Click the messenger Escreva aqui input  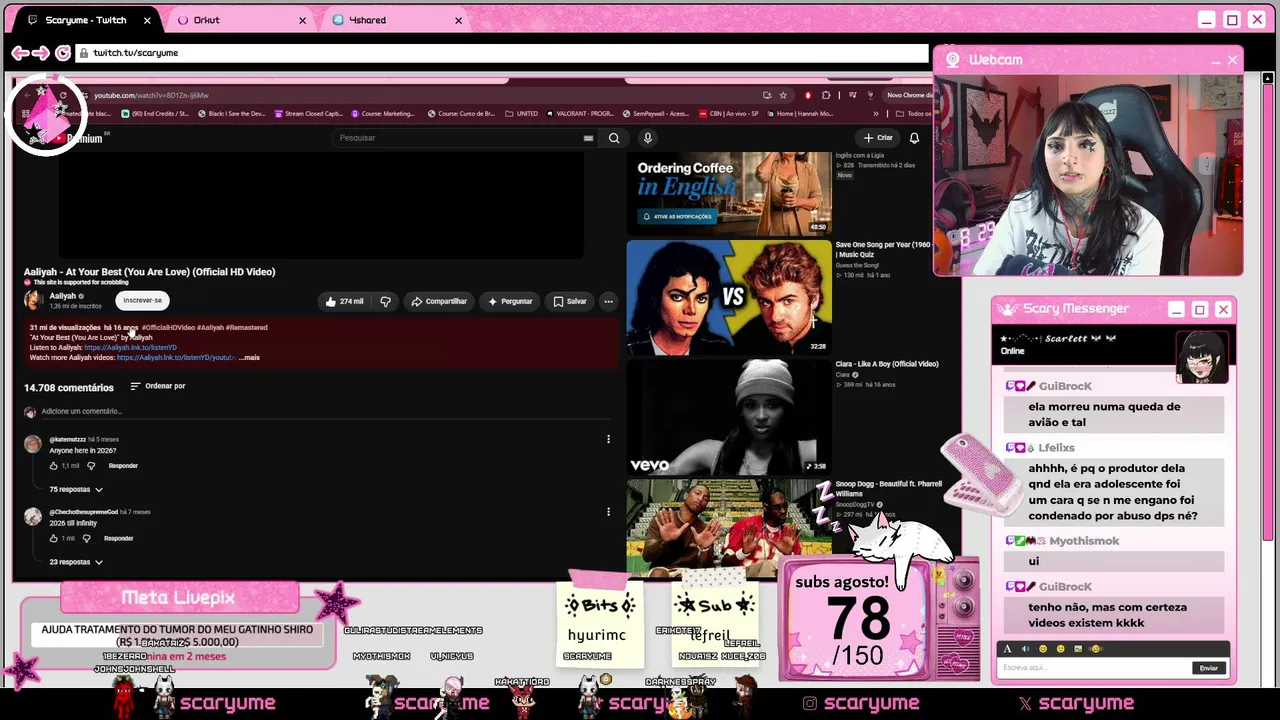pyautogui.click(x=1094, y=668)
